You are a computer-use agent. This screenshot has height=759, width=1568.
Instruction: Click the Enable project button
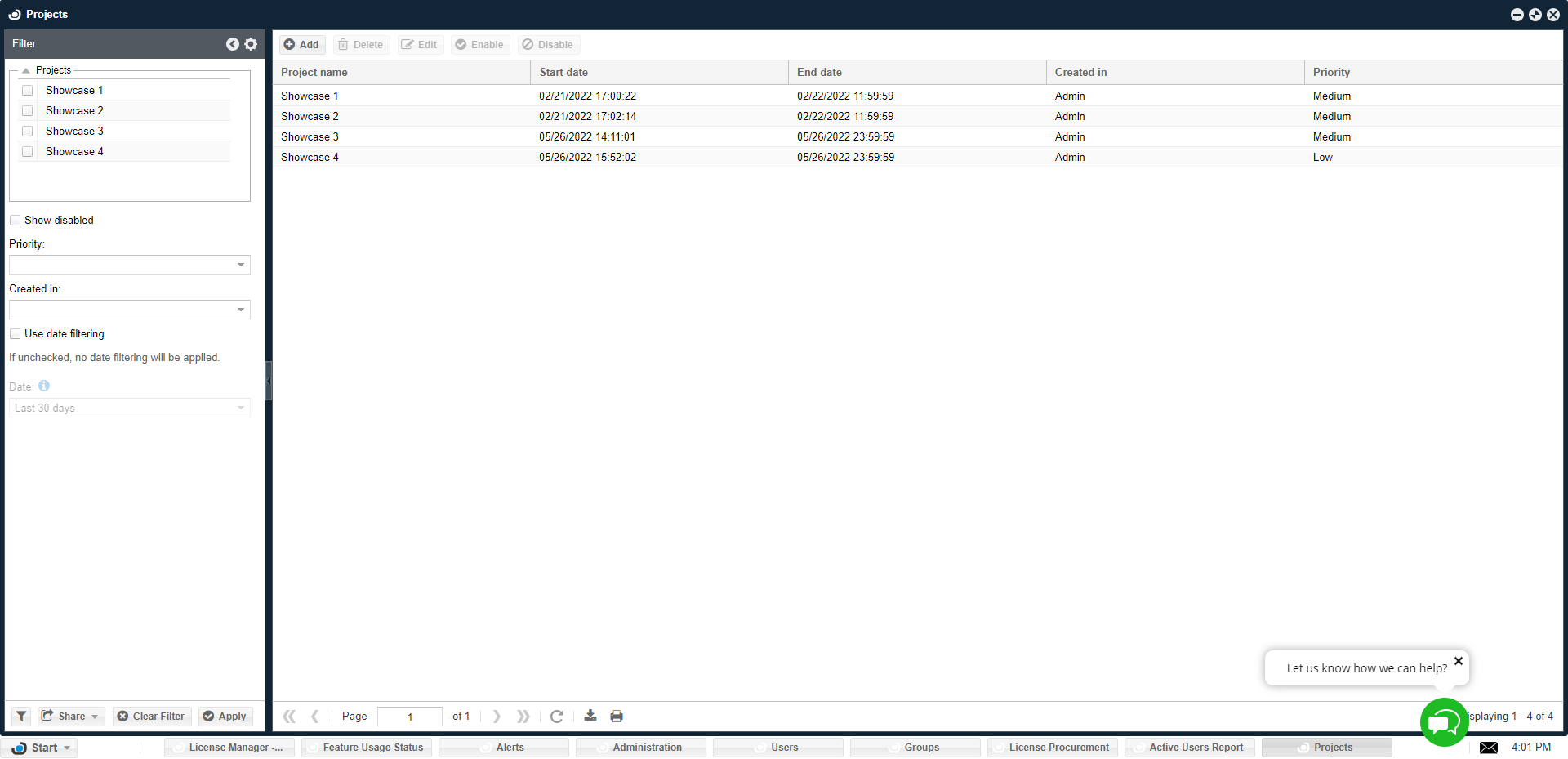coord(479,45)
